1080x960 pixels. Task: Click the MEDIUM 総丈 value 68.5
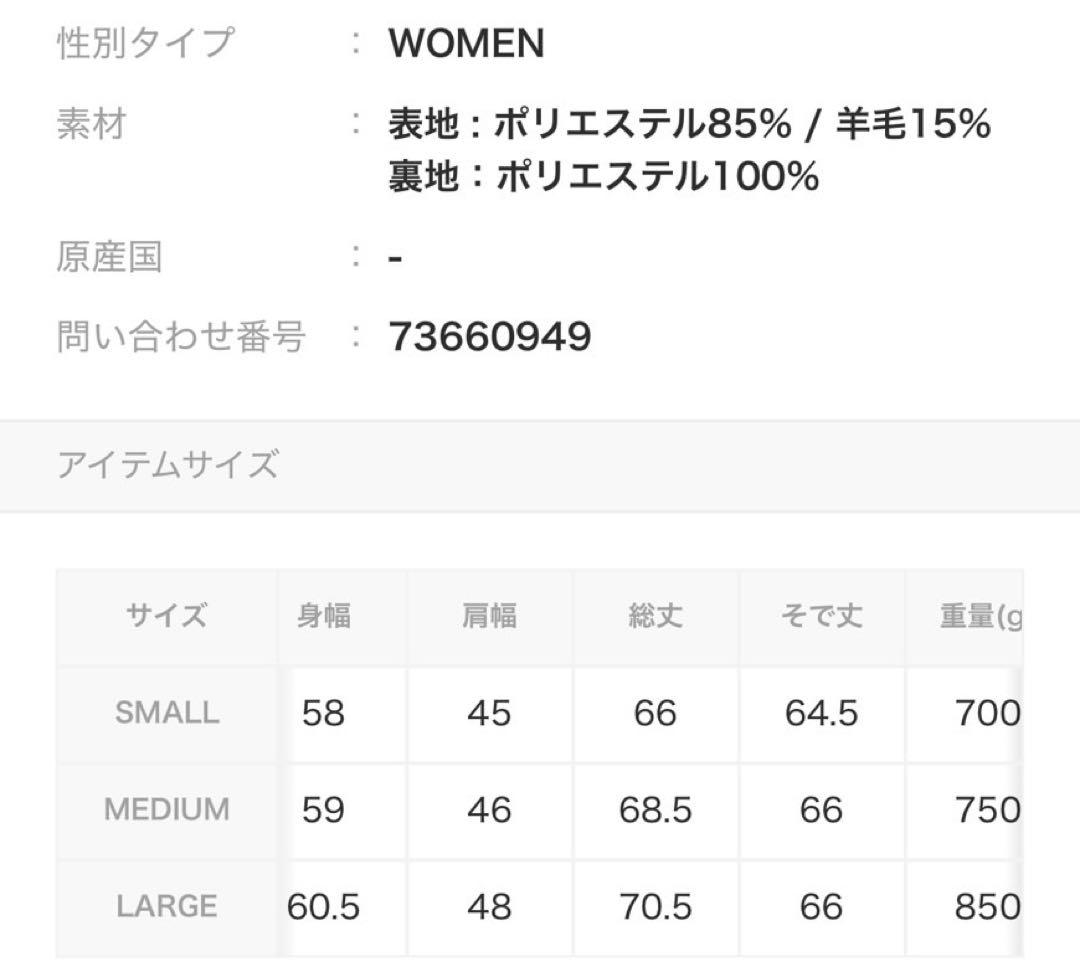(655, 809)
